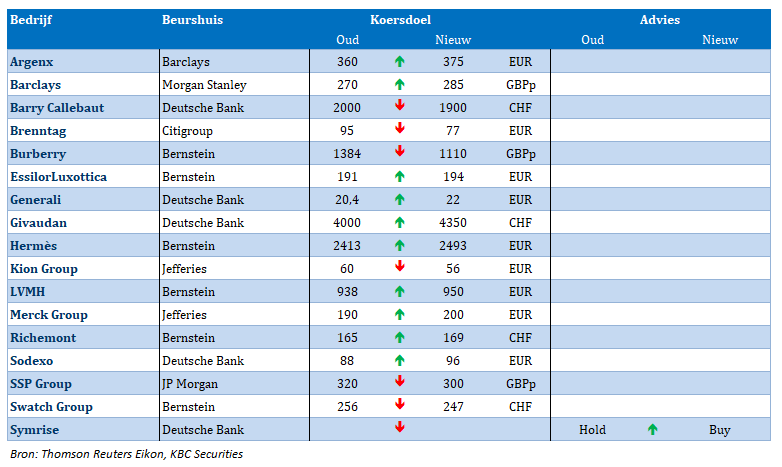
Task: Click the green up arrow in Merck Group row
Action: (399, 314)
